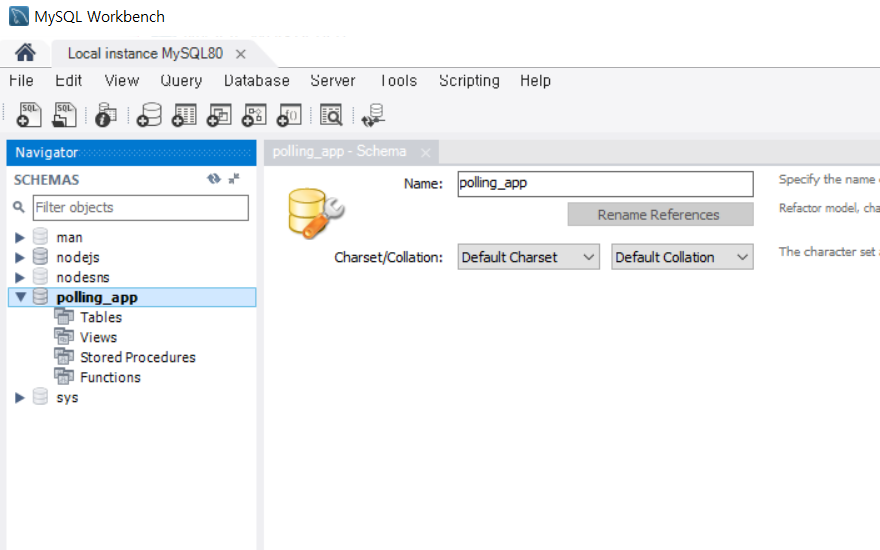Open the Database menu
The image size is (880, 550).
pyautogui.click(x=257, y=81)
